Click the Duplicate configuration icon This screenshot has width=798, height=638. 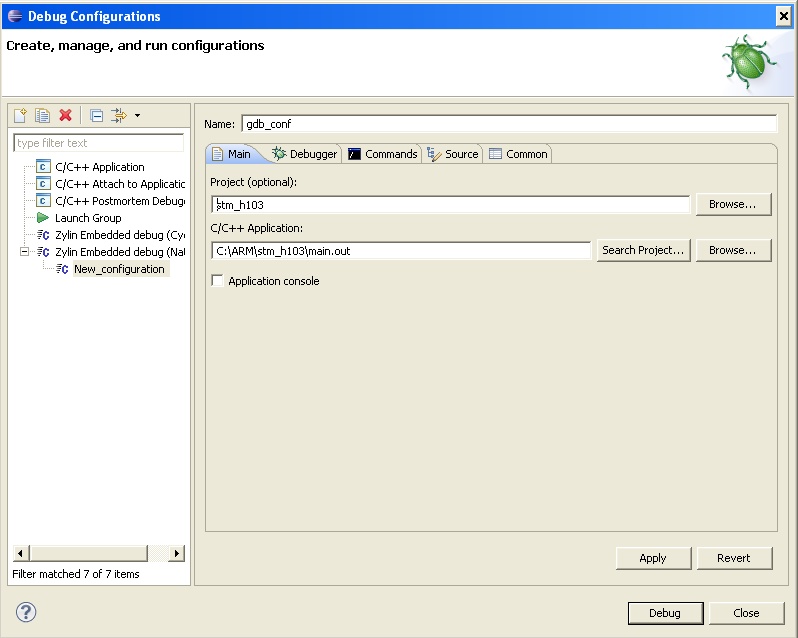pyautogui.click(x=42, y=116)
